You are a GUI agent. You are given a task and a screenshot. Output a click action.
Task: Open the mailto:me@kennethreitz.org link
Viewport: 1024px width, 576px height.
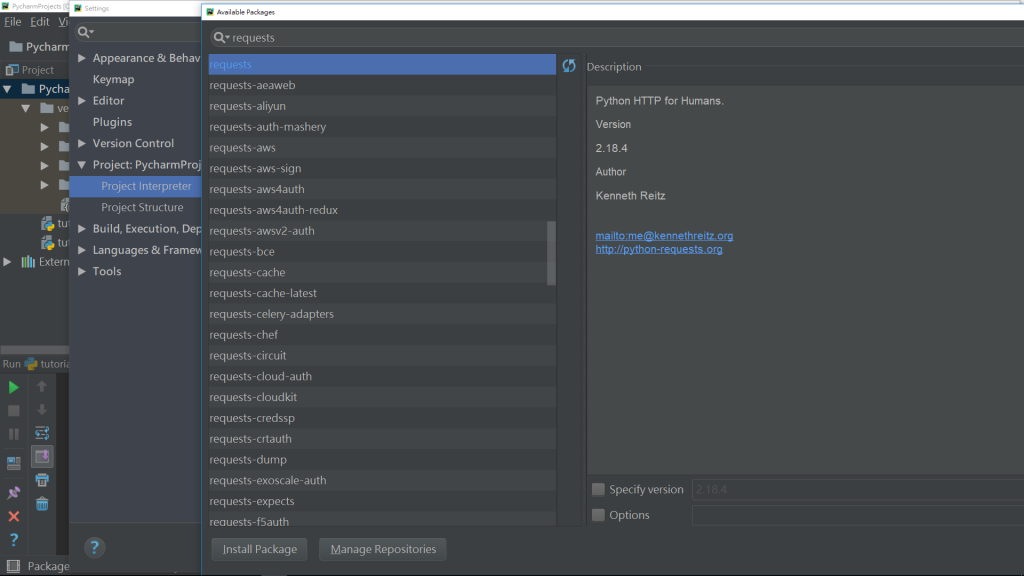pos(664,236)
